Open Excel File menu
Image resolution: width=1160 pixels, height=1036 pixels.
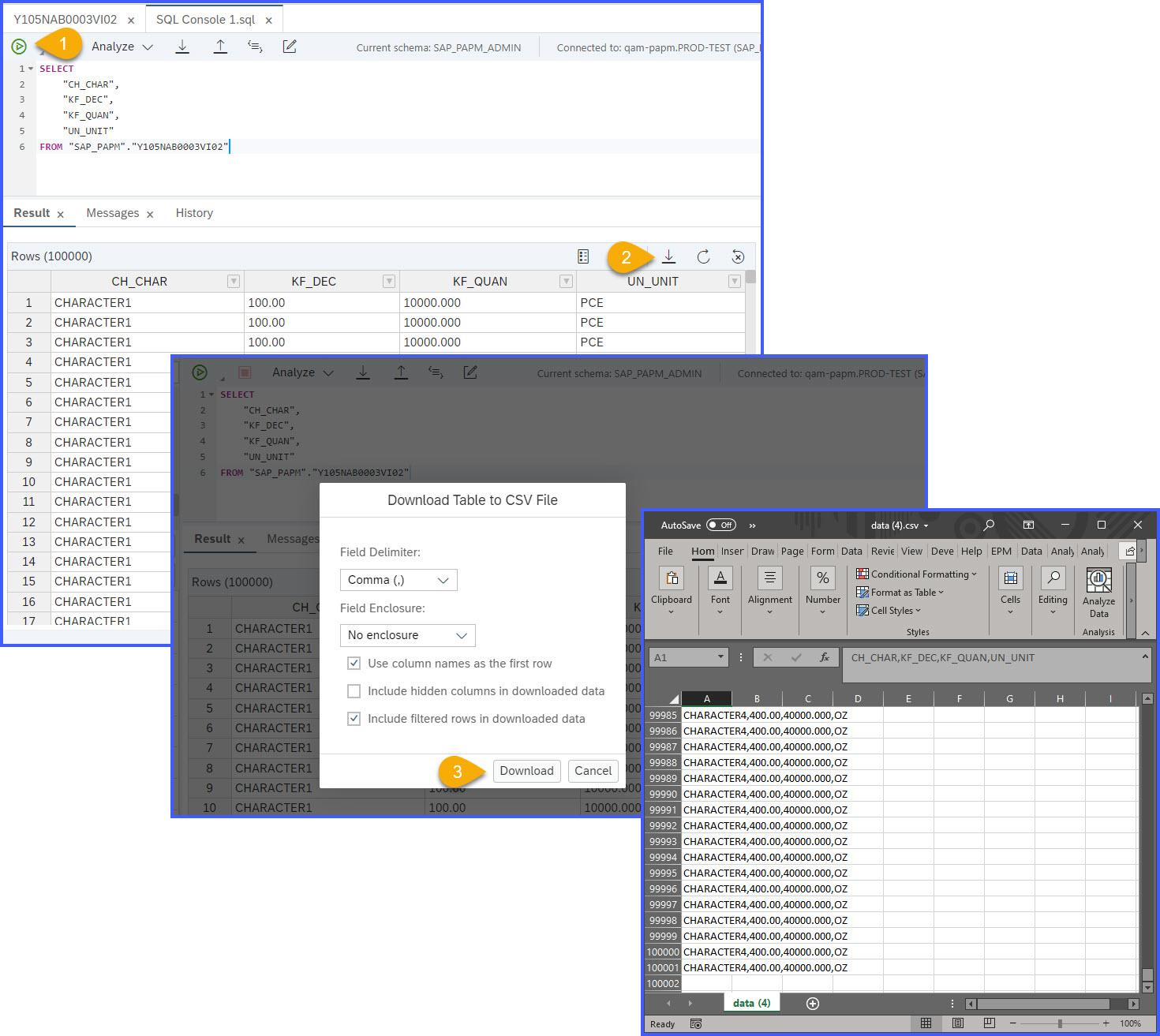tap(665, 552)
